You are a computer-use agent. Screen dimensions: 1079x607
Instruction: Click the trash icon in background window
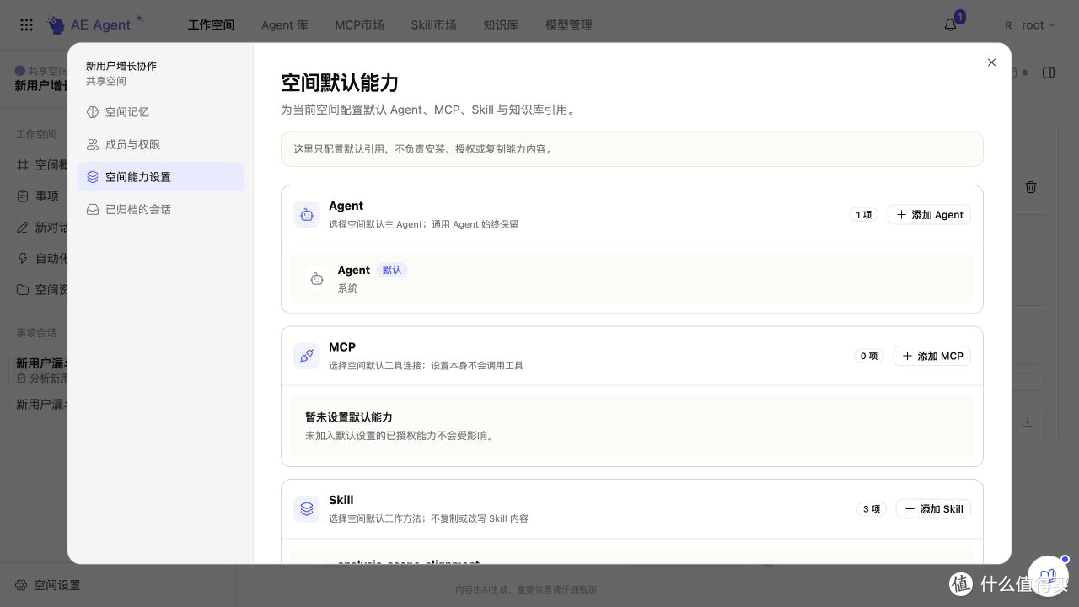point(1031,187)
